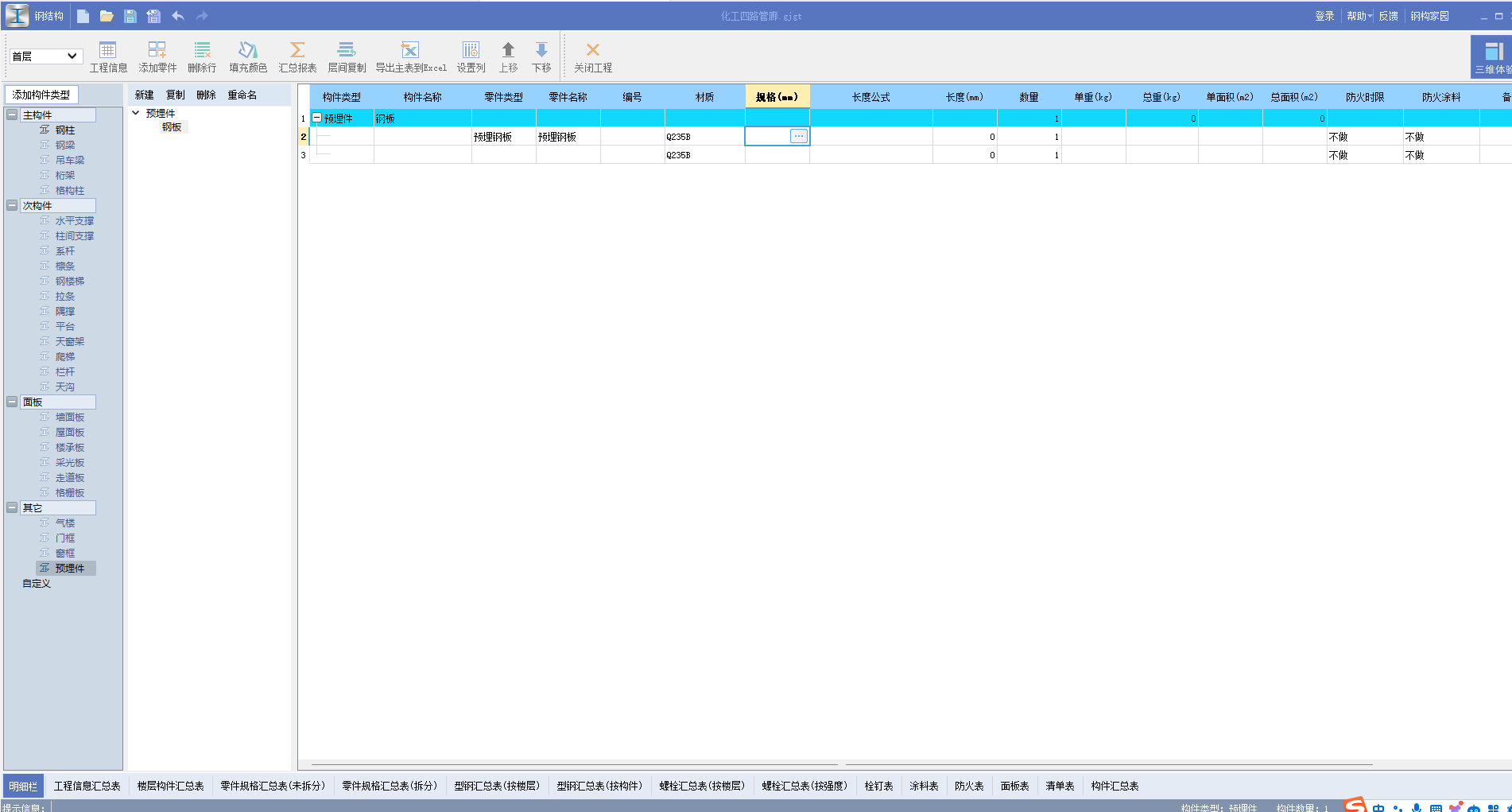Select 钢板 under 预埋件 component list
Image resolution: width=1512 pixels, height=812 pixels.
click(172, 126)
